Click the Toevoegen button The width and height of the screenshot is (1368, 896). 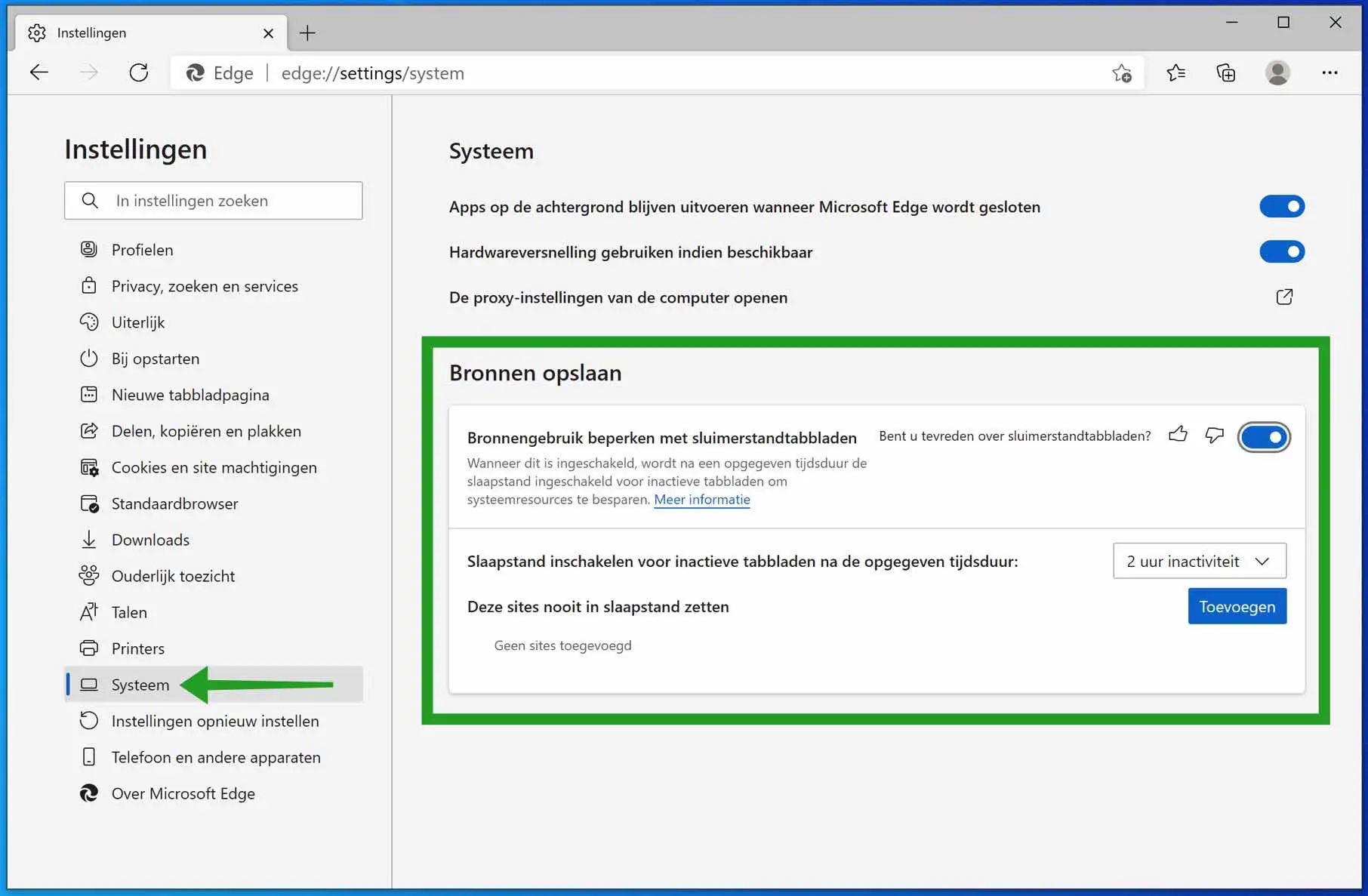pos(1237,606)
